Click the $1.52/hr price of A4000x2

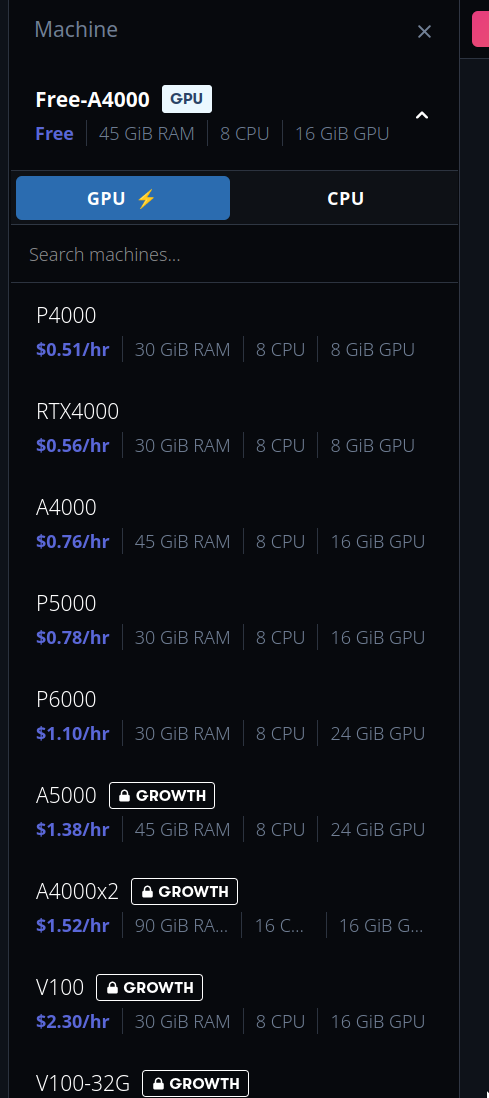tap(73, 926)
